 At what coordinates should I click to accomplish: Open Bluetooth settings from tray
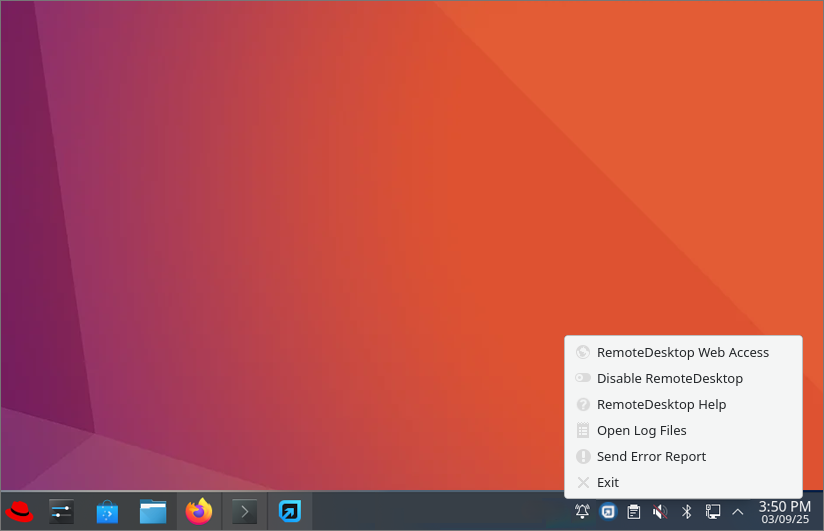coord(686,512)
